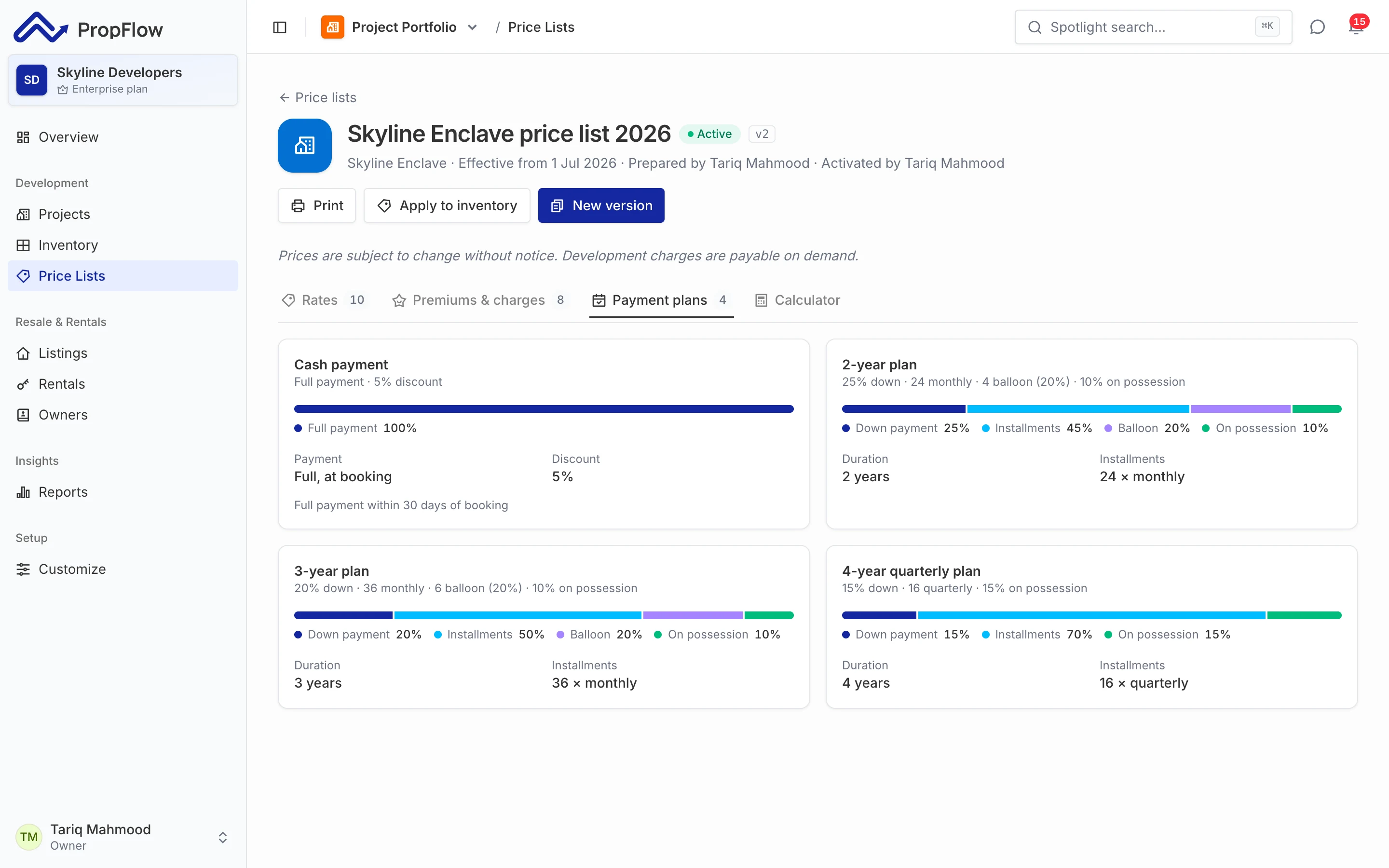
Task: Click the SD organization avatar
Action: [x=31, y=80]
